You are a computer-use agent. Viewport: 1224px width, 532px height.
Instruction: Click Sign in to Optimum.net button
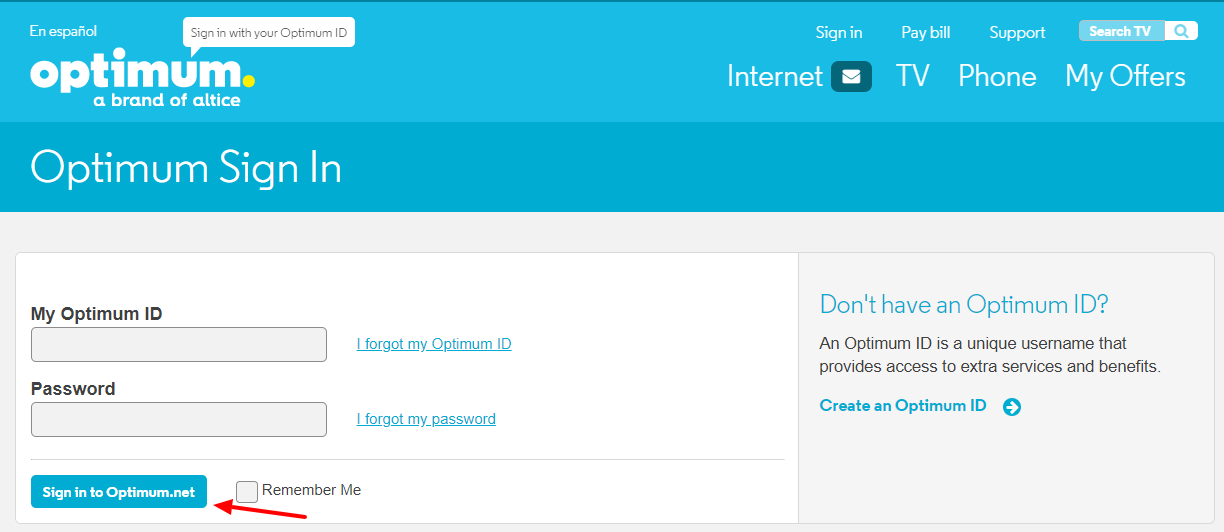point(119,492)
